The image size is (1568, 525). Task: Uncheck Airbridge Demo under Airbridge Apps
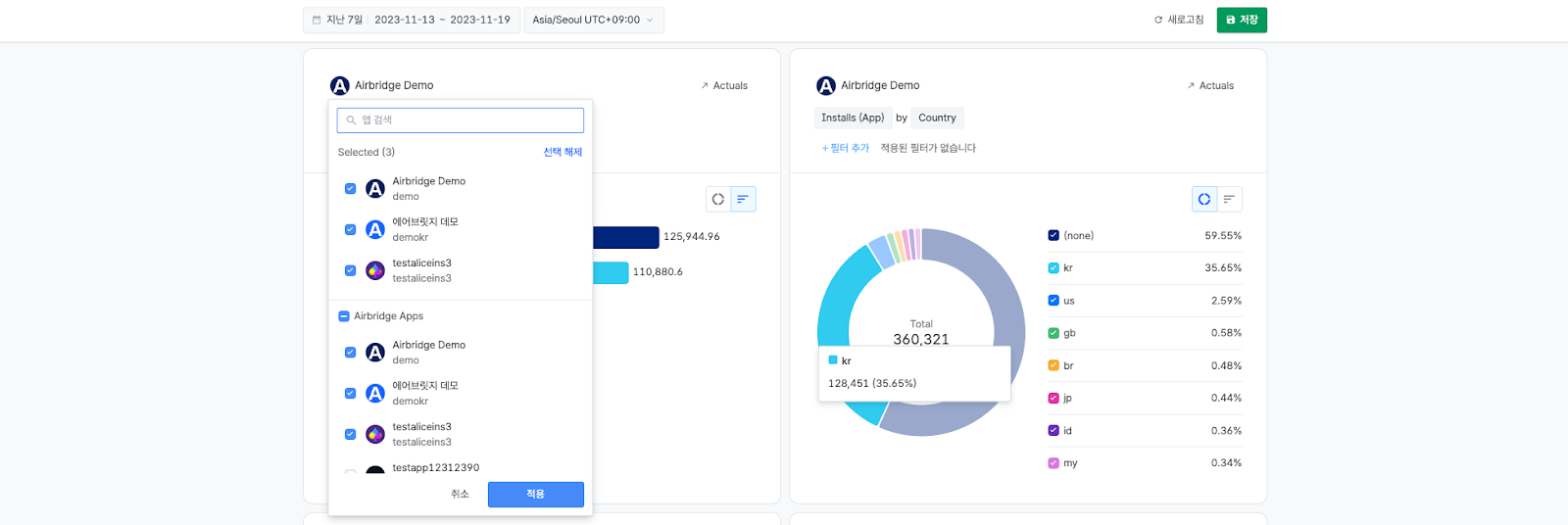pyautogui.click(x=350, y=353)
